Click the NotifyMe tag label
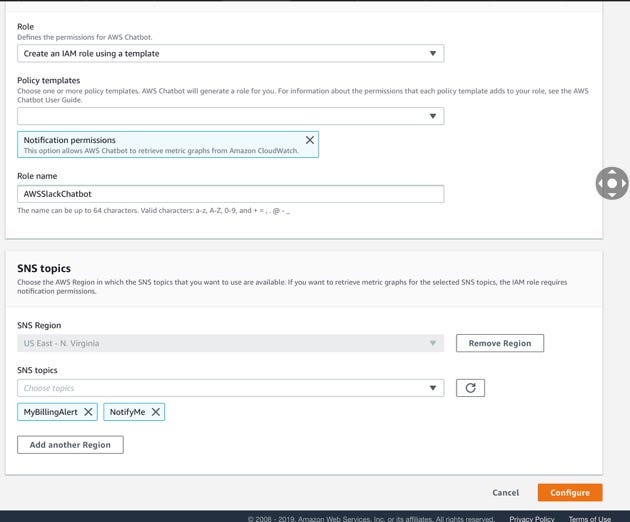This screenshot has width=630, height=522. 127,412
